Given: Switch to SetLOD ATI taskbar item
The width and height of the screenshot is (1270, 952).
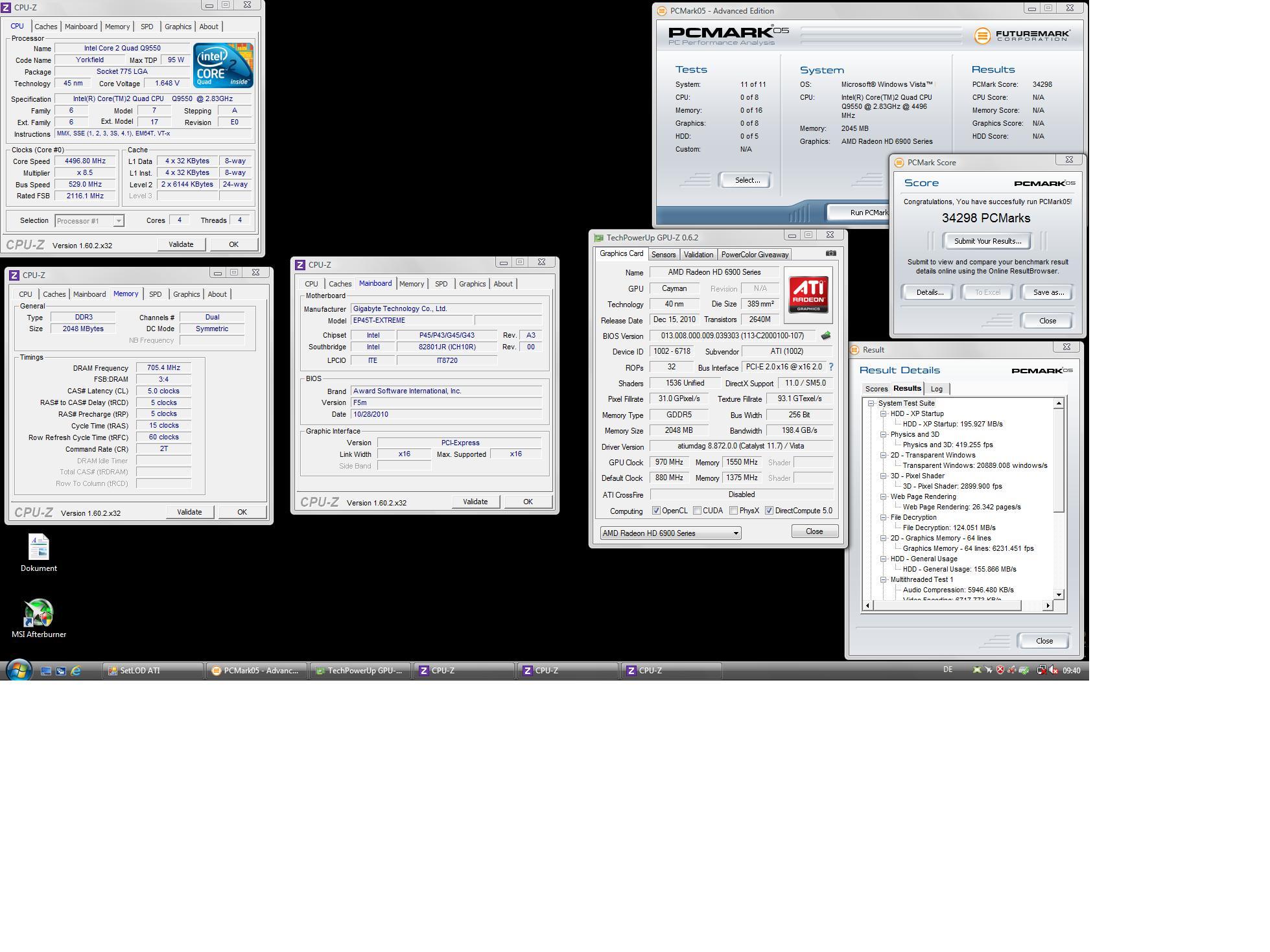Looking at the screenshot, I should tap(153, 671).
